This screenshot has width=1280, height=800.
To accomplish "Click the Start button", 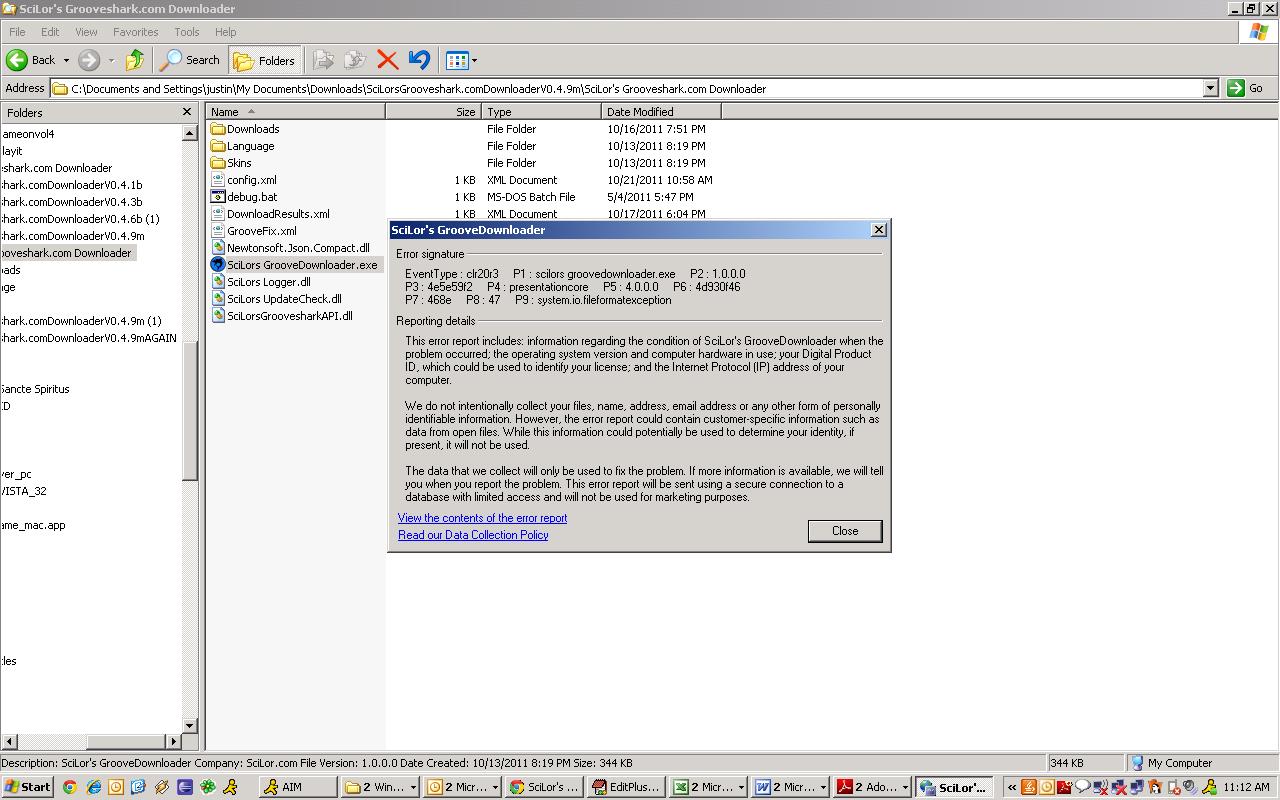I will point(27,787).
